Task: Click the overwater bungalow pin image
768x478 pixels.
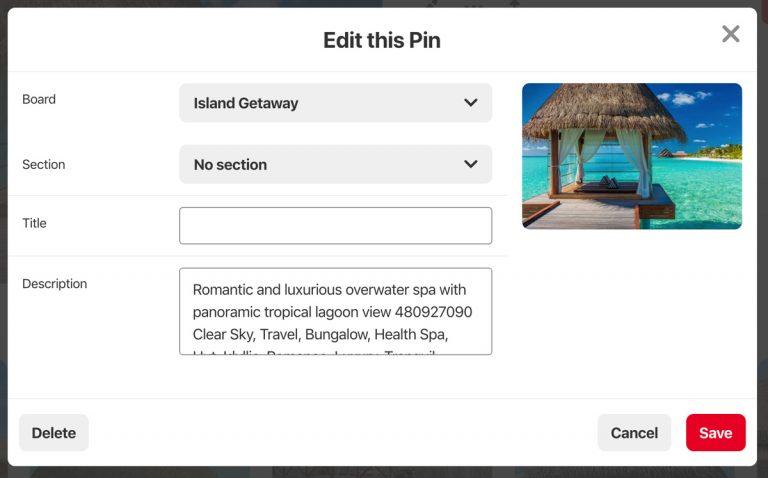Action: (x=632, y=156)
